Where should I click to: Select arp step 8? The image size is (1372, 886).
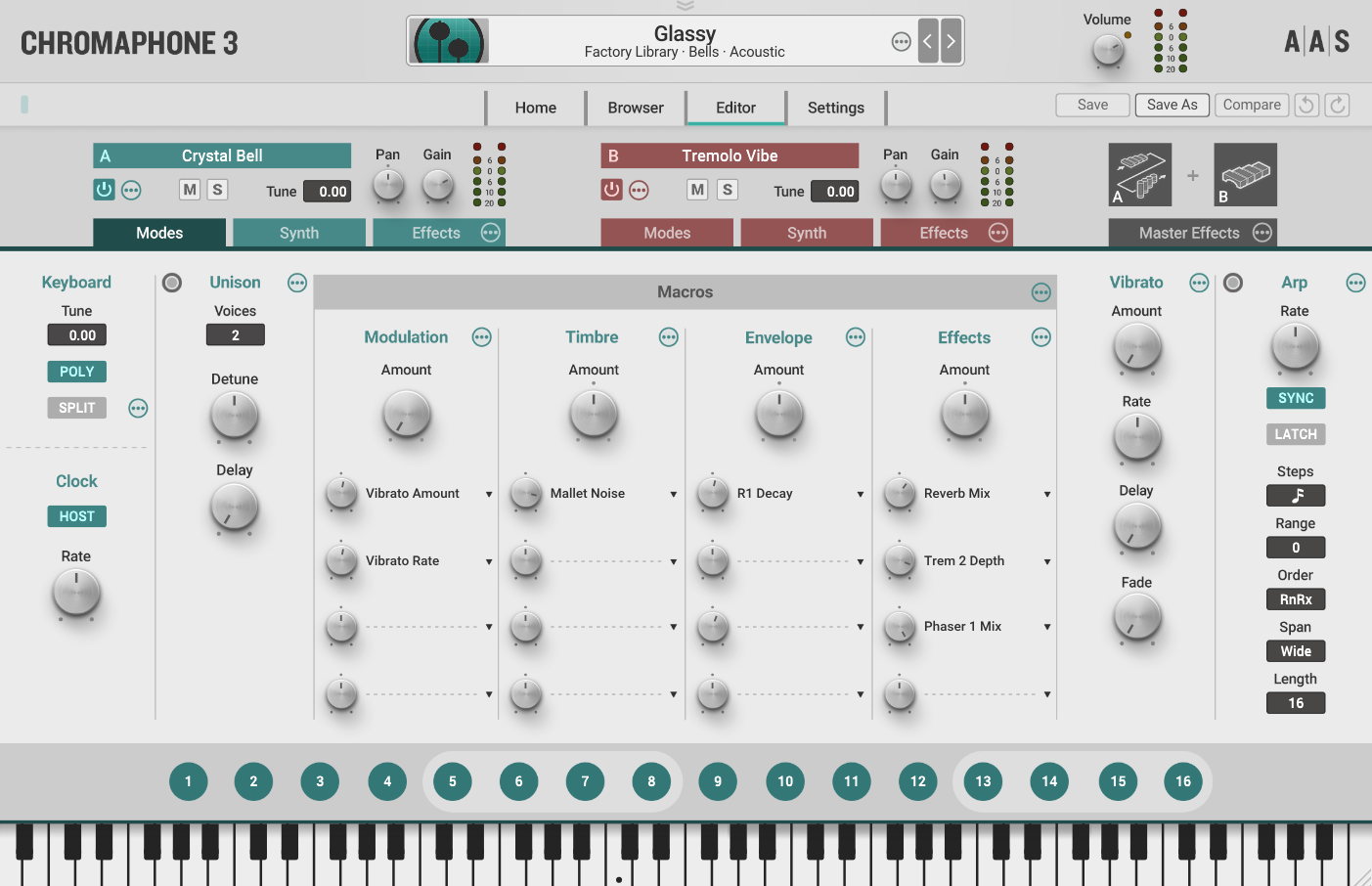(651, 781)
